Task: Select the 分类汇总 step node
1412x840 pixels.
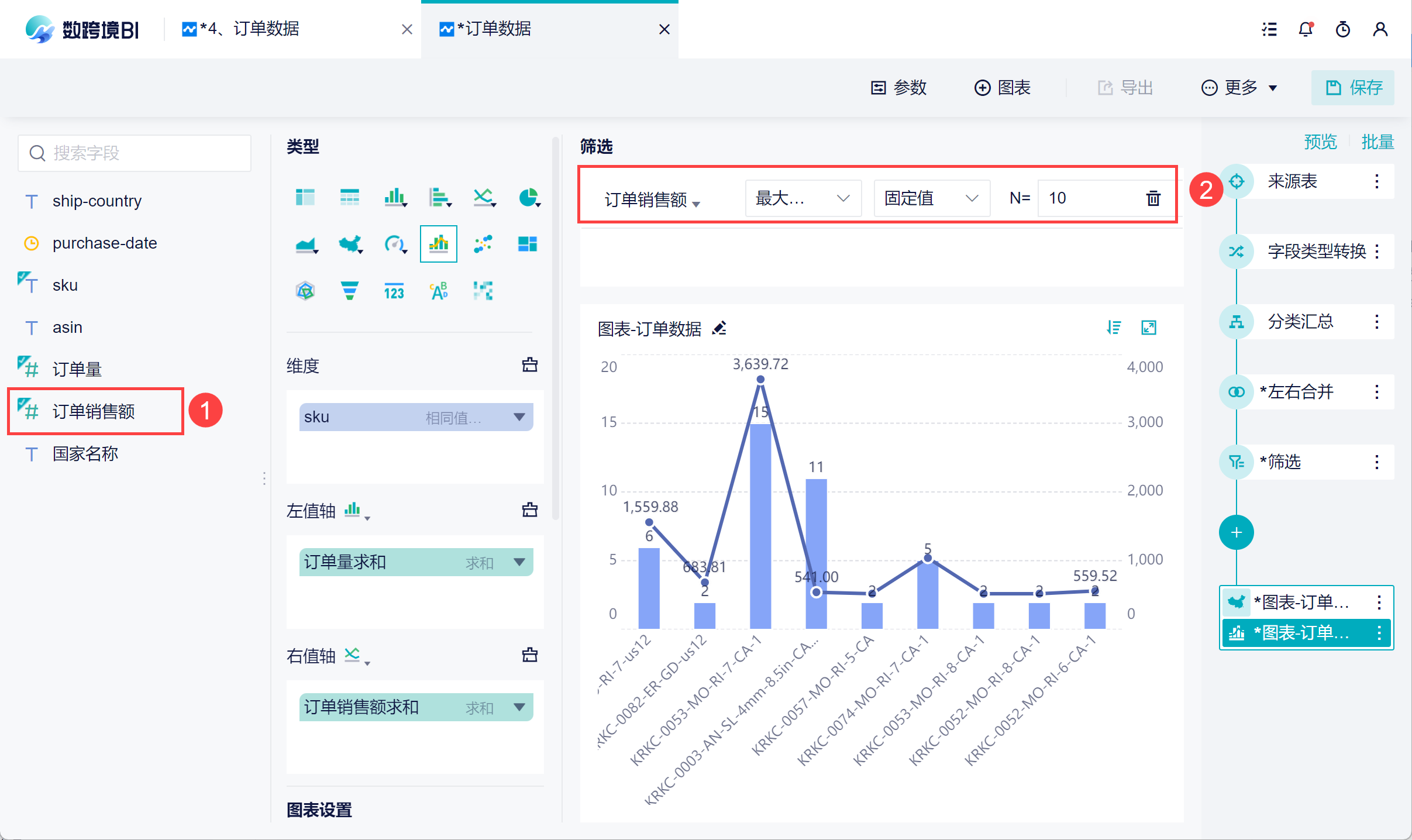Action: (x=1300, y=322)
